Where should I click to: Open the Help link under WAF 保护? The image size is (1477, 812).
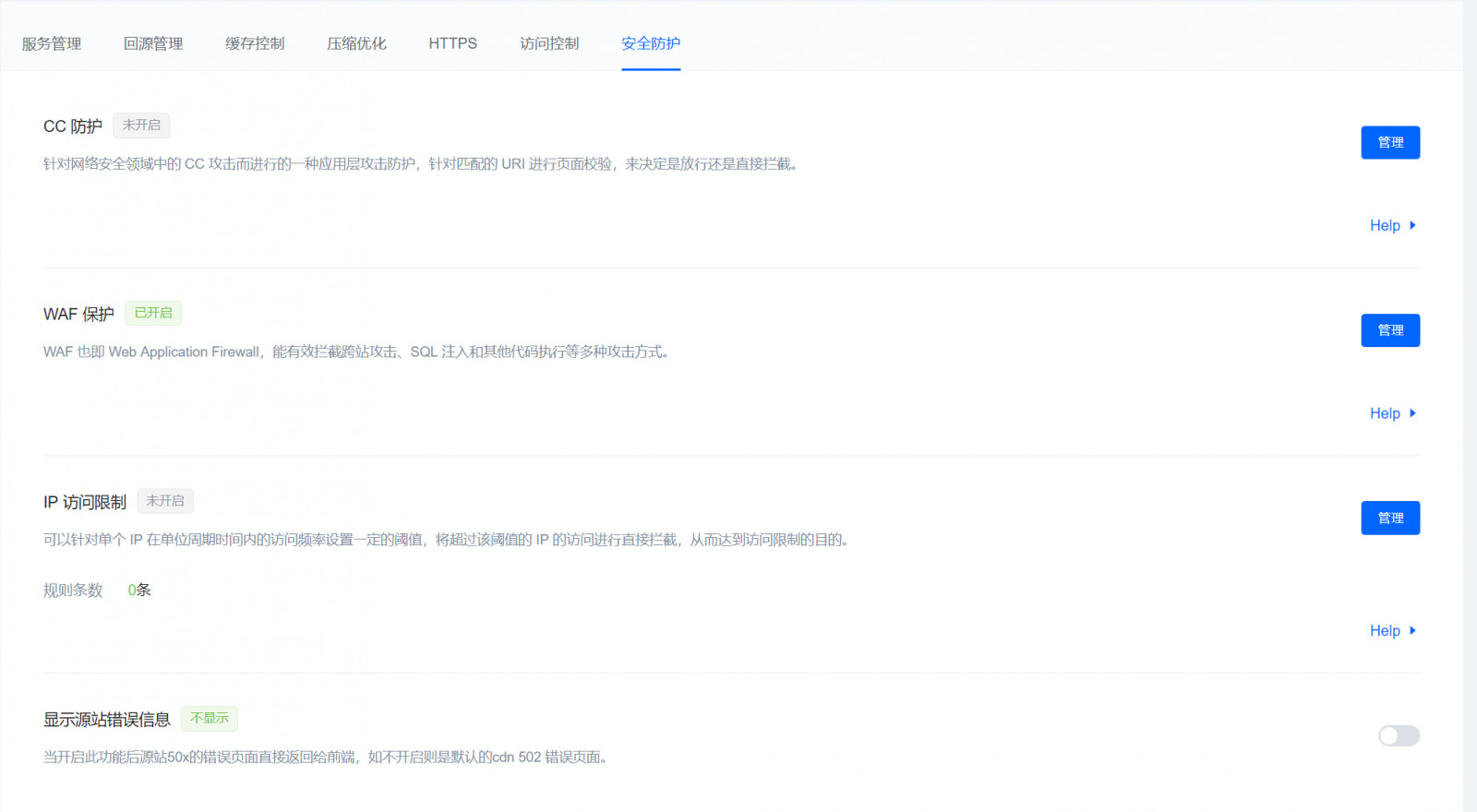coord(1385,413)
